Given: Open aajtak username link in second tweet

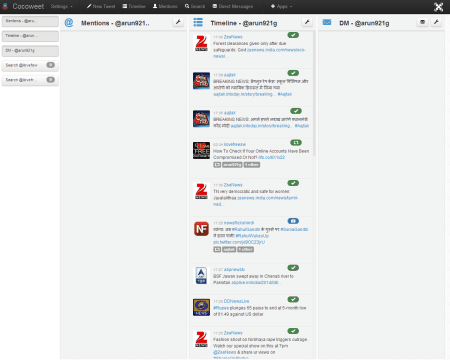Looking at the screenshot, I should point(230,75).
